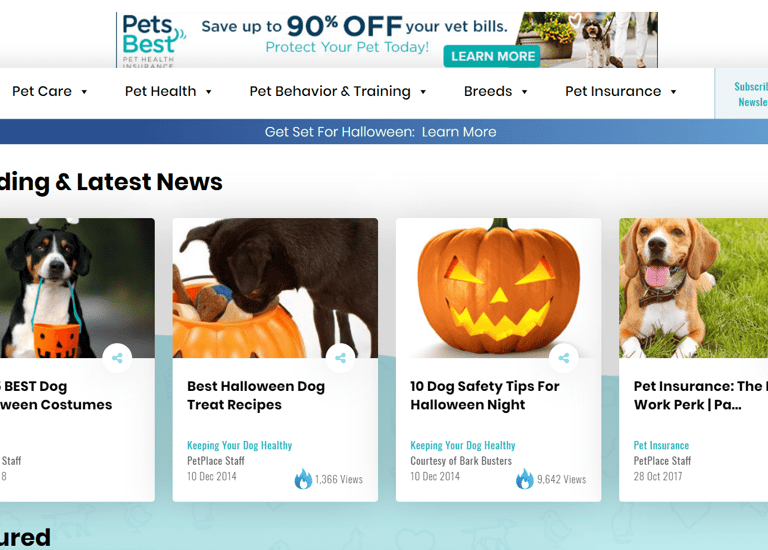Select the Pet Insurance category link
Viewport: 768px width, 550px height.
pyautogui.click(x=661, y=445)
